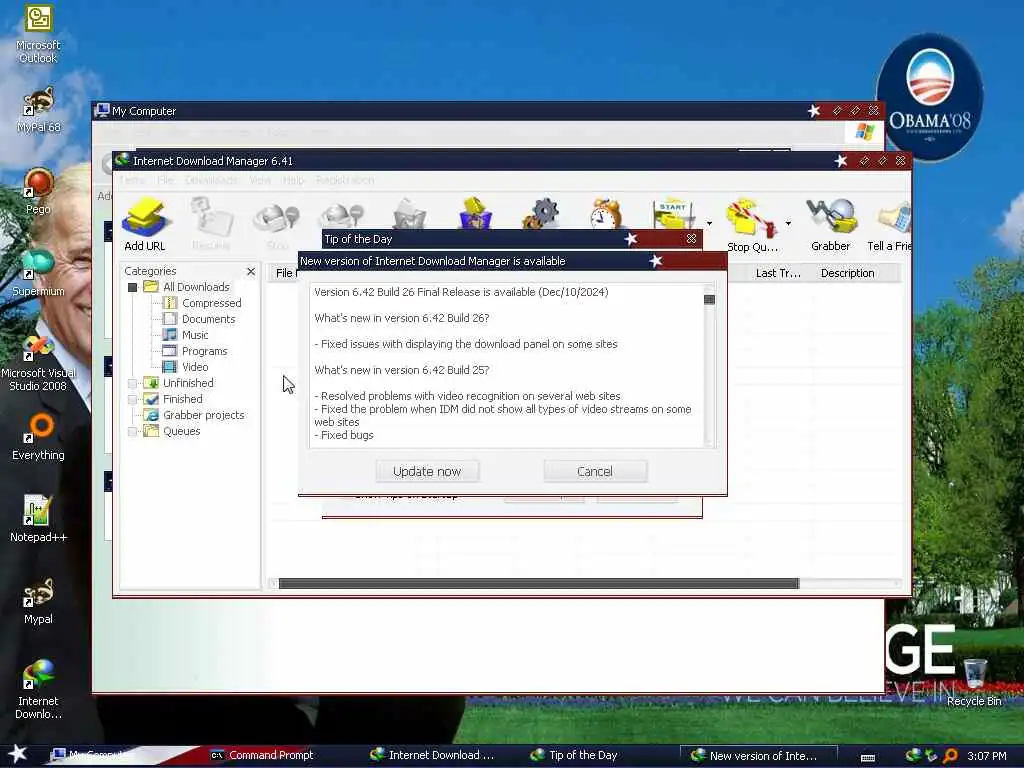This screenshot has width=1024, height=768.
Task: Open the File menu in IDM
Action: tap(165, 180)
